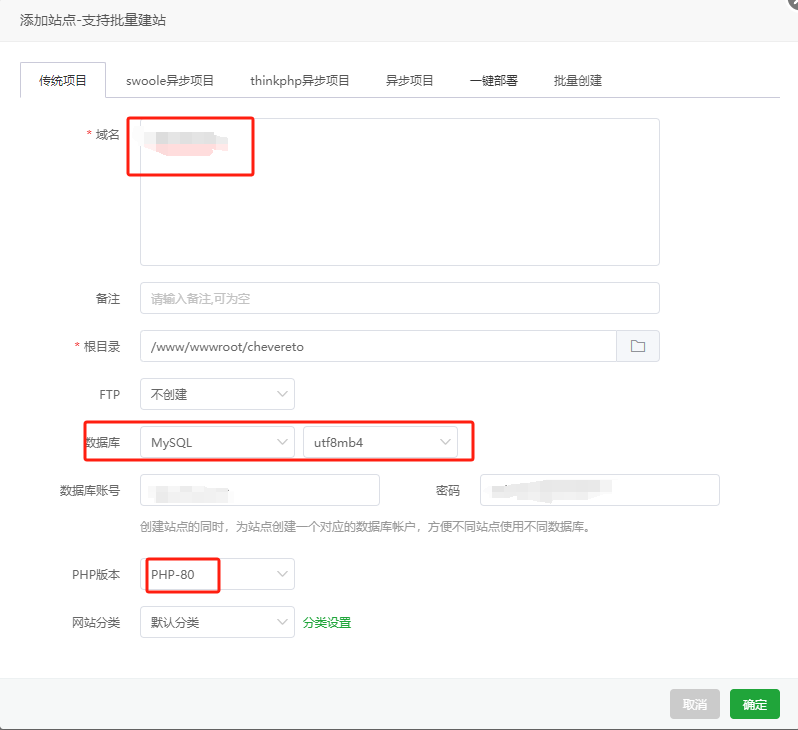Select the thinkphp异步项目 tab

click(300, 80)
